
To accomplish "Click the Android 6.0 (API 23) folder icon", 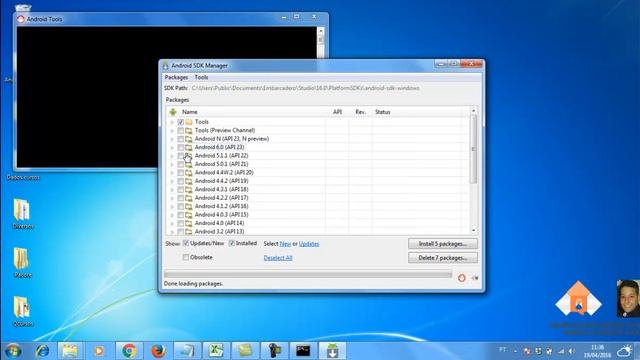I will 189,147.
